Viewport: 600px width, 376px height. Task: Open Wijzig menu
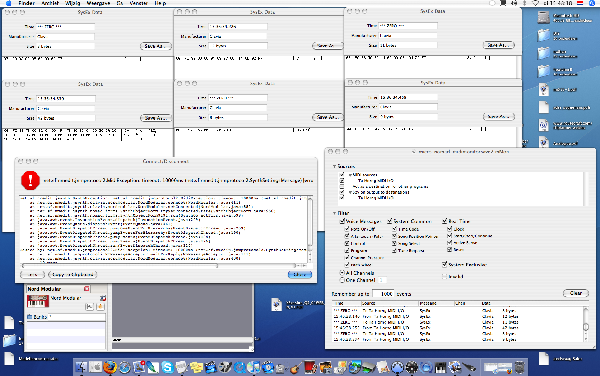tap(73, 3)
